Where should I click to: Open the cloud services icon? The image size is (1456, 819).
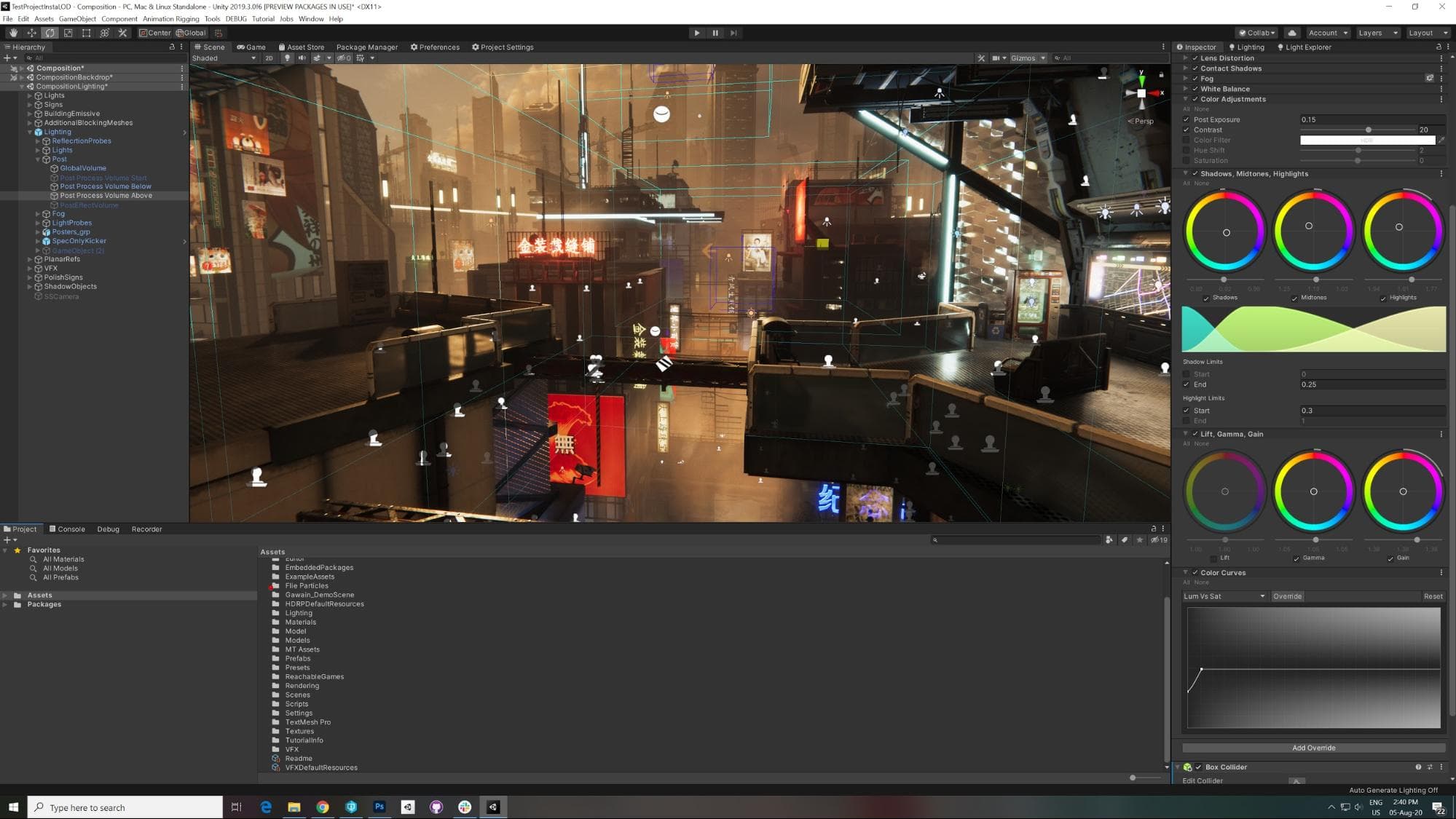pyautogui.click(x=1291, y=33)
